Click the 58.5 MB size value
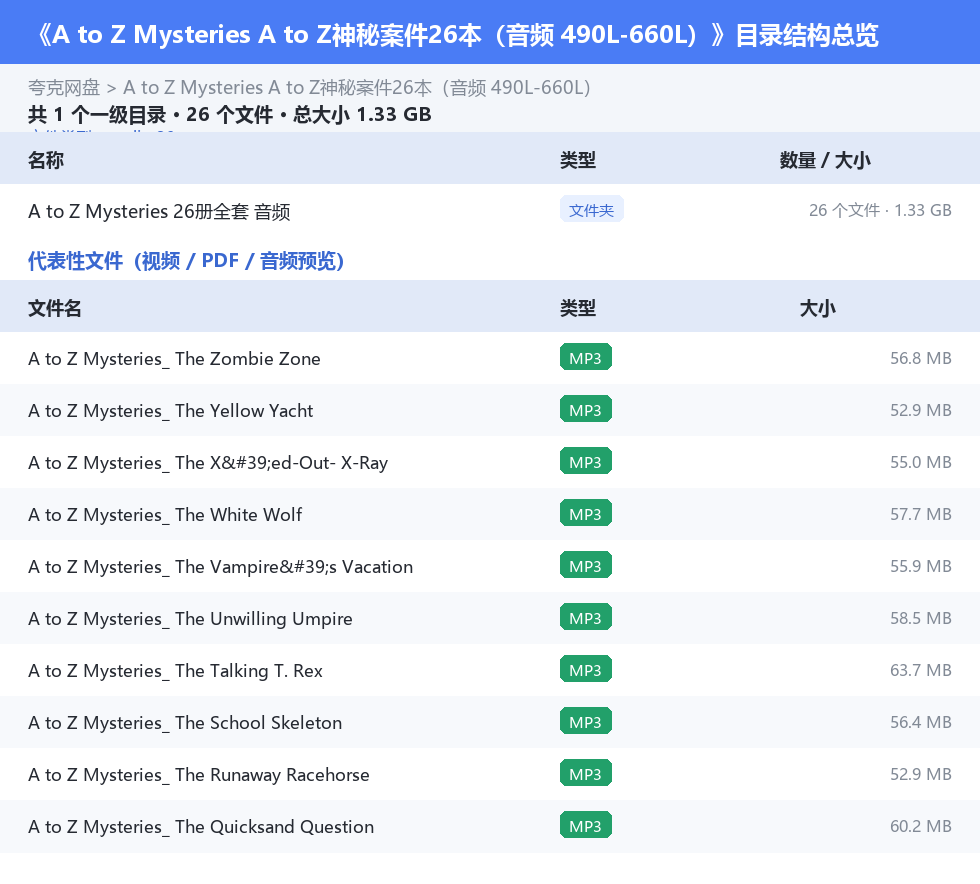Viewport: 980px width, 884px height. (921, 618)
